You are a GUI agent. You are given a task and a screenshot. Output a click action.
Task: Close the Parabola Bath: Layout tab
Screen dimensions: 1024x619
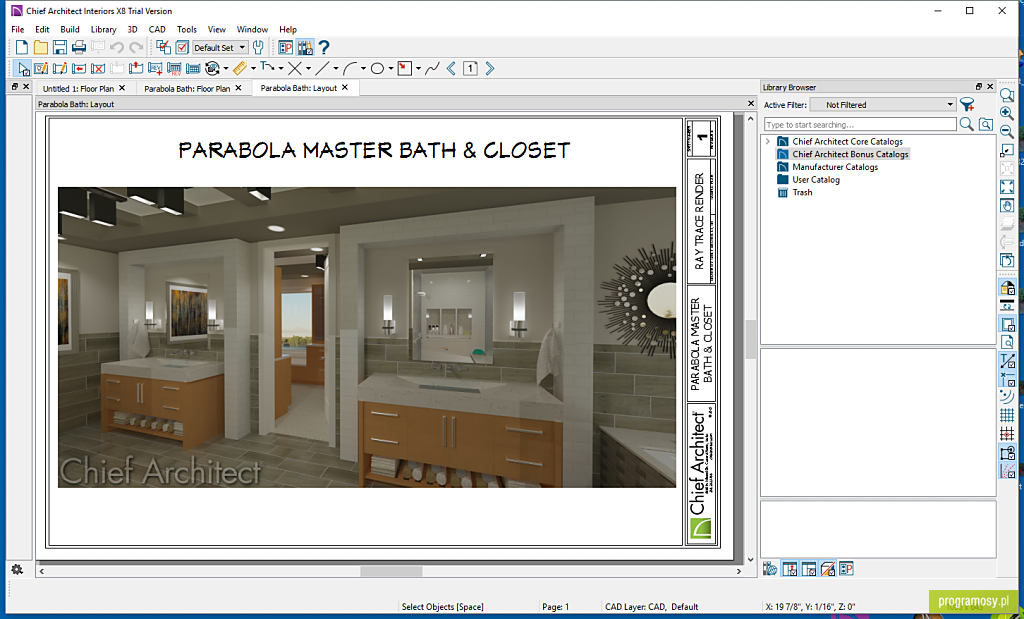[345, 87]
